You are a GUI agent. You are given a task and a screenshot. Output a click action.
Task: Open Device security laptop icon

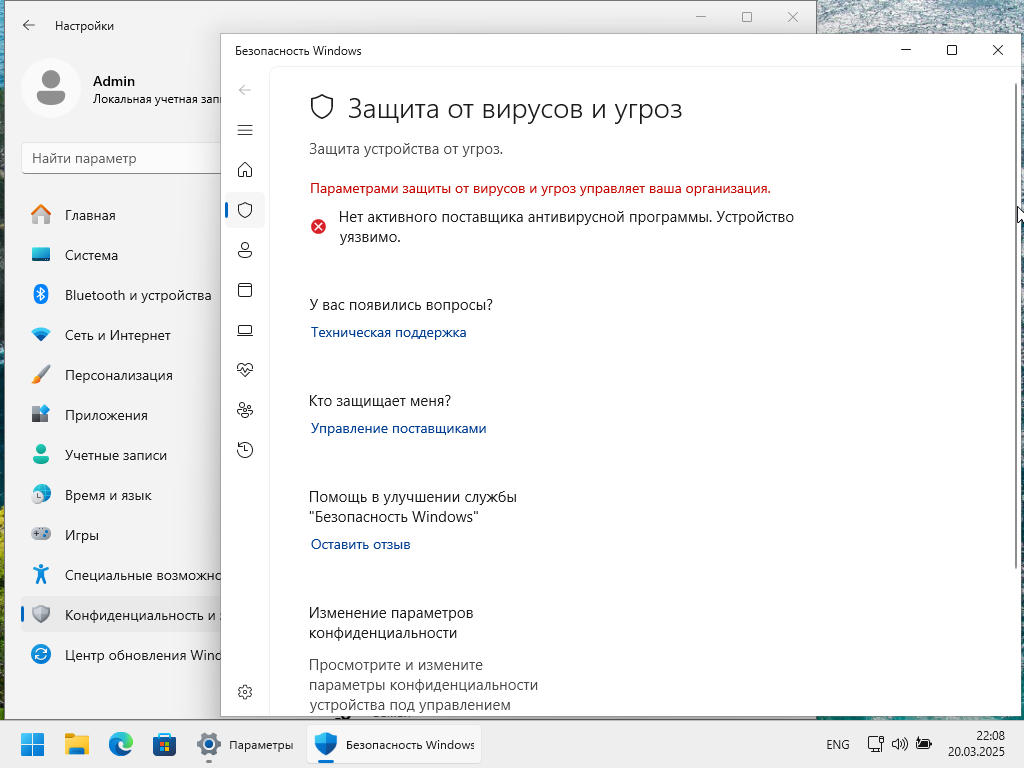coord(245,330)
